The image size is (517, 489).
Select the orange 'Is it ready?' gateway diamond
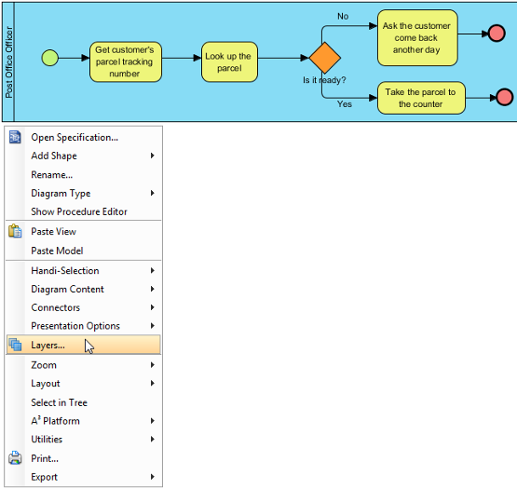(325, 58)
